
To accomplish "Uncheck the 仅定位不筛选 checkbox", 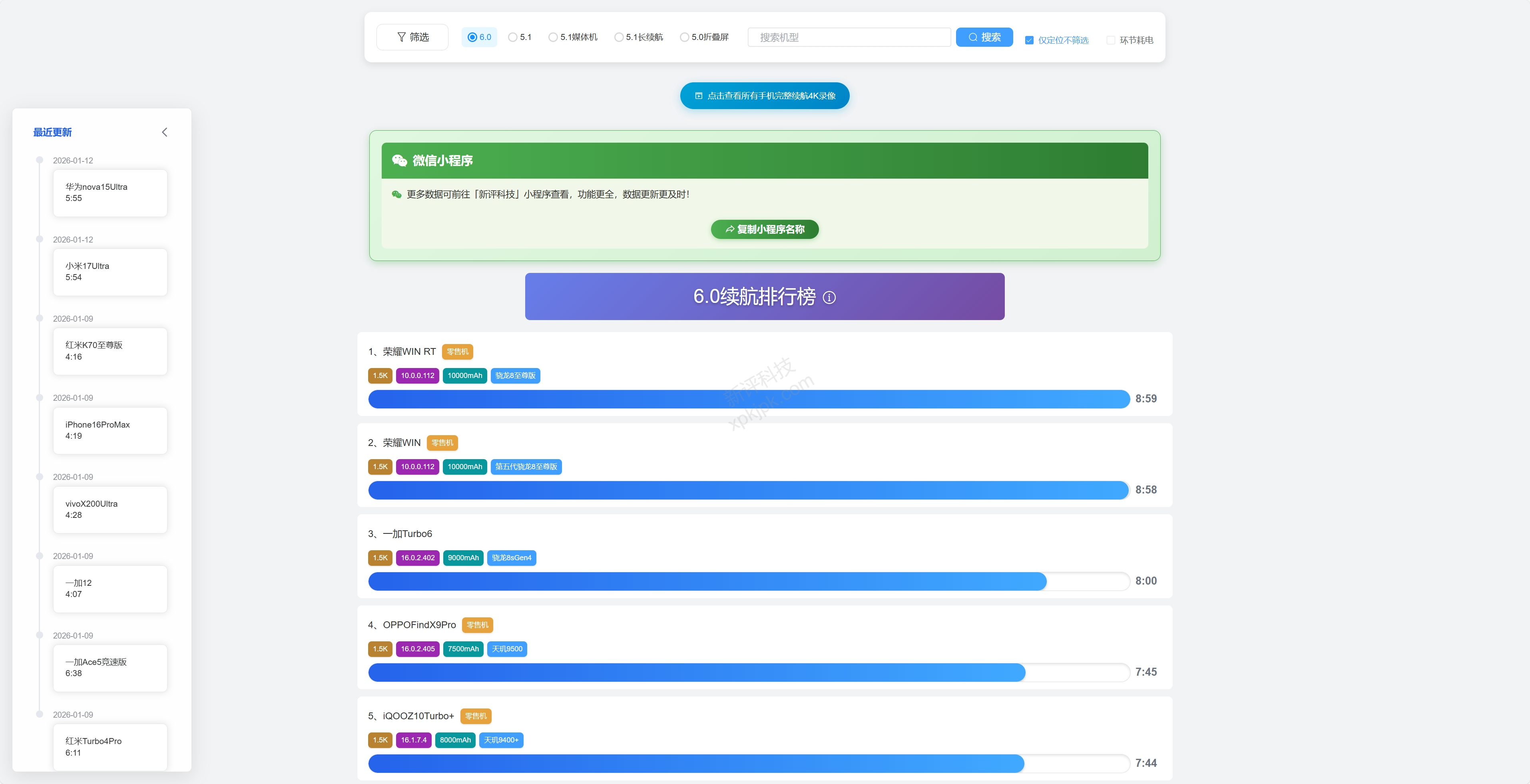I will click(1029, 40).
